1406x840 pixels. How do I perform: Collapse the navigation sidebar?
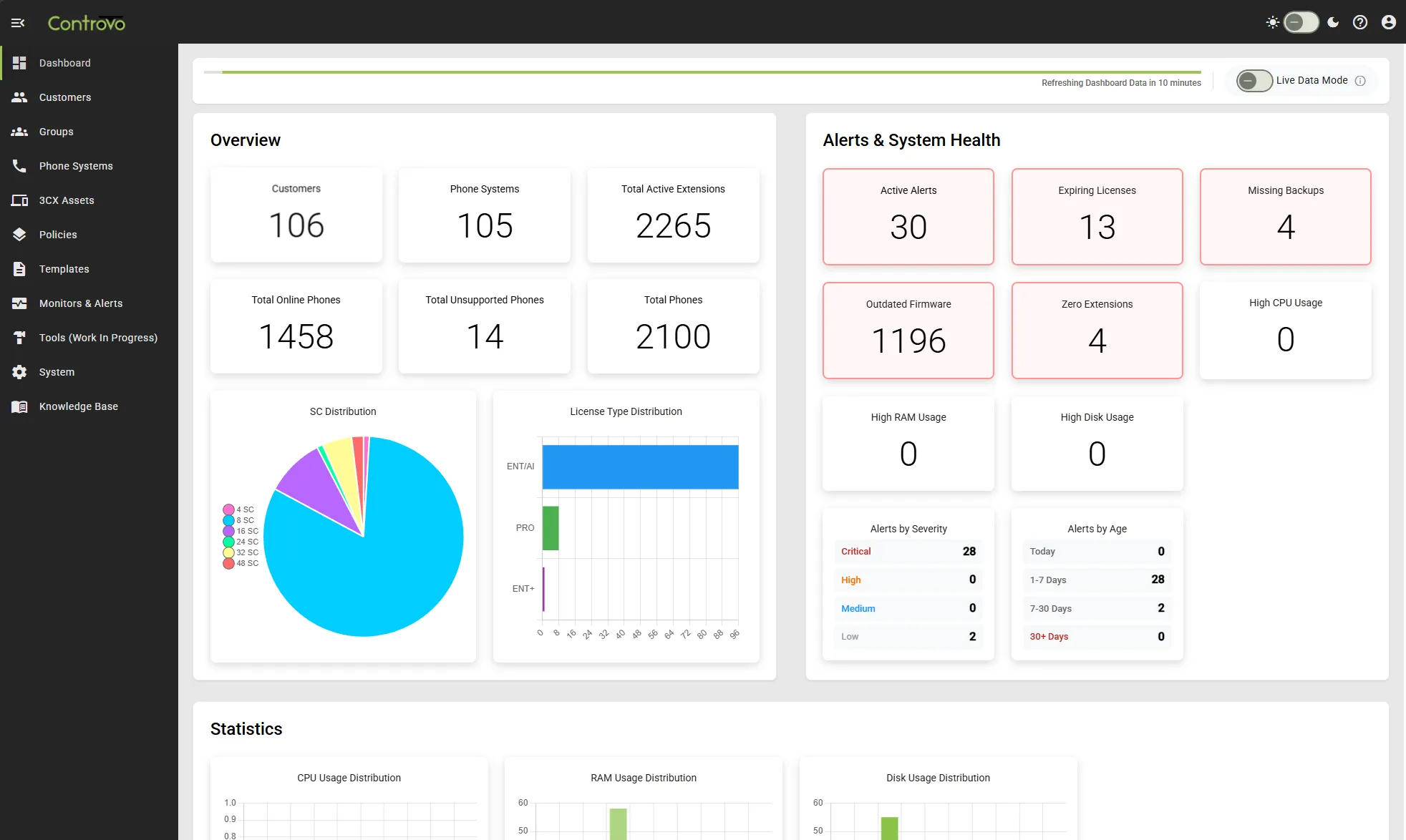[x=18, y=22]
